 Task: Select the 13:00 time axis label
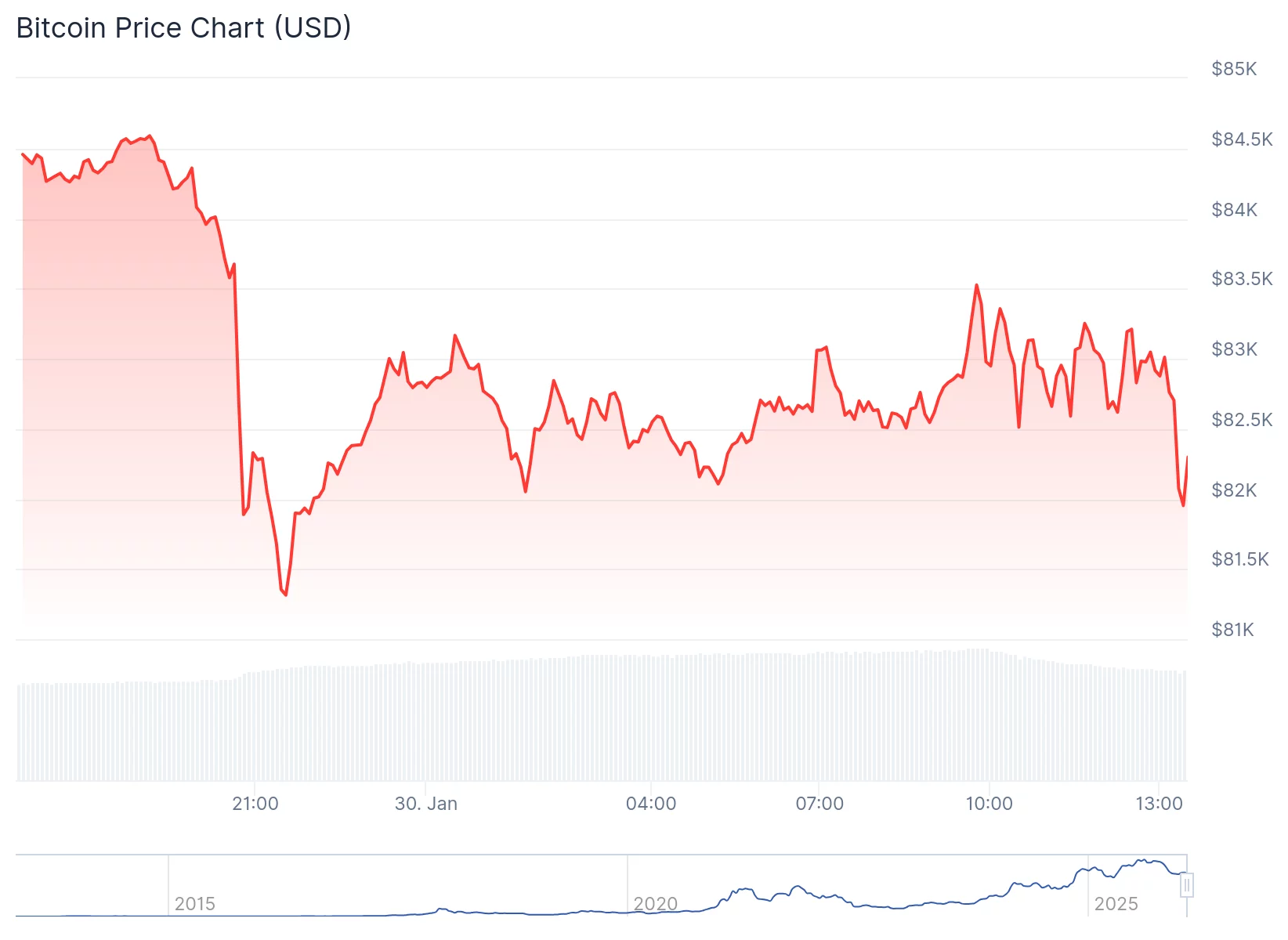pos(1159,804)
